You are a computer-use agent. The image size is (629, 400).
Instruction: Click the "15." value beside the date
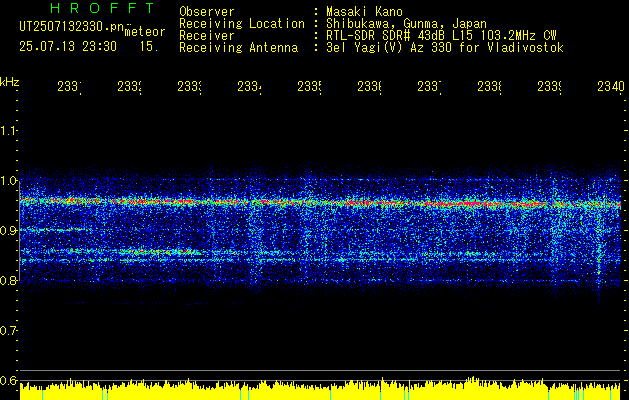coord(149,47)
